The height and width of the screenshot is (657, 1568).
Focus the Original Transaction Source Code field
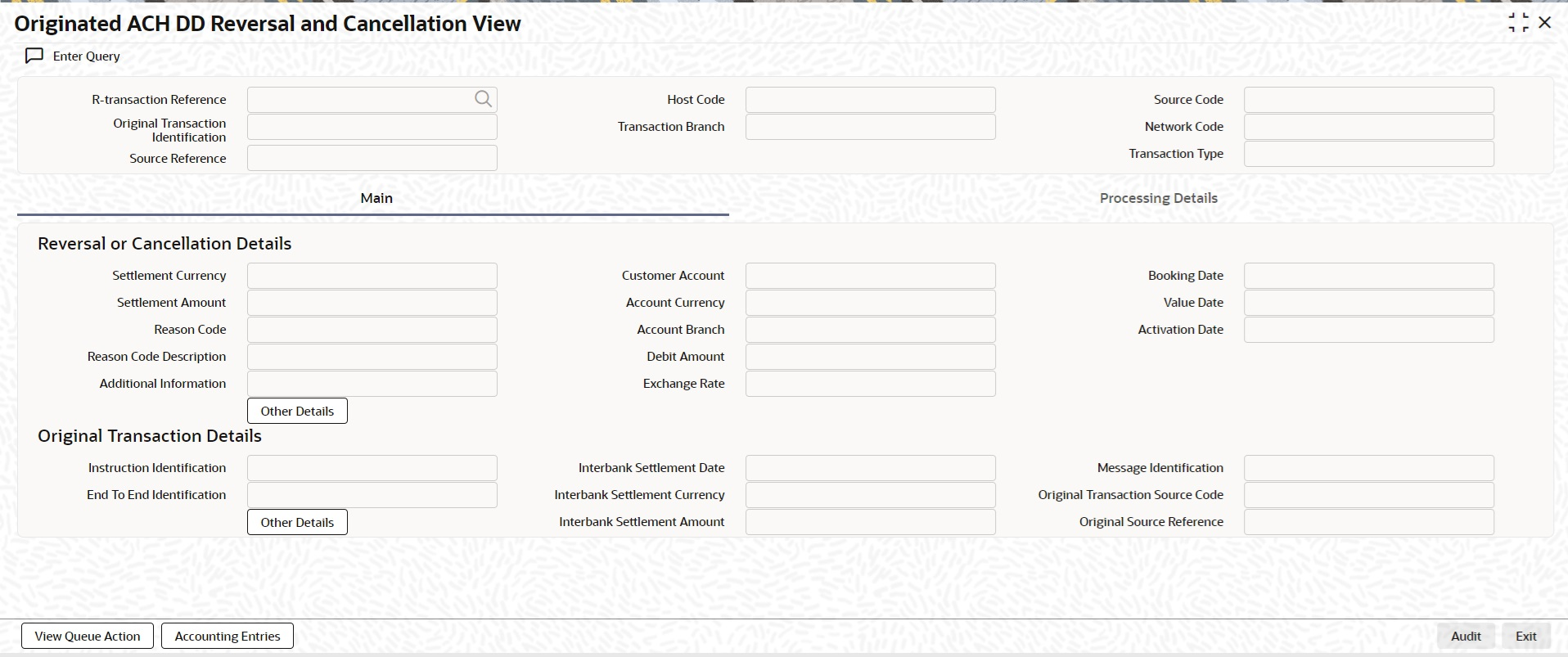(x=1369, y=495)
